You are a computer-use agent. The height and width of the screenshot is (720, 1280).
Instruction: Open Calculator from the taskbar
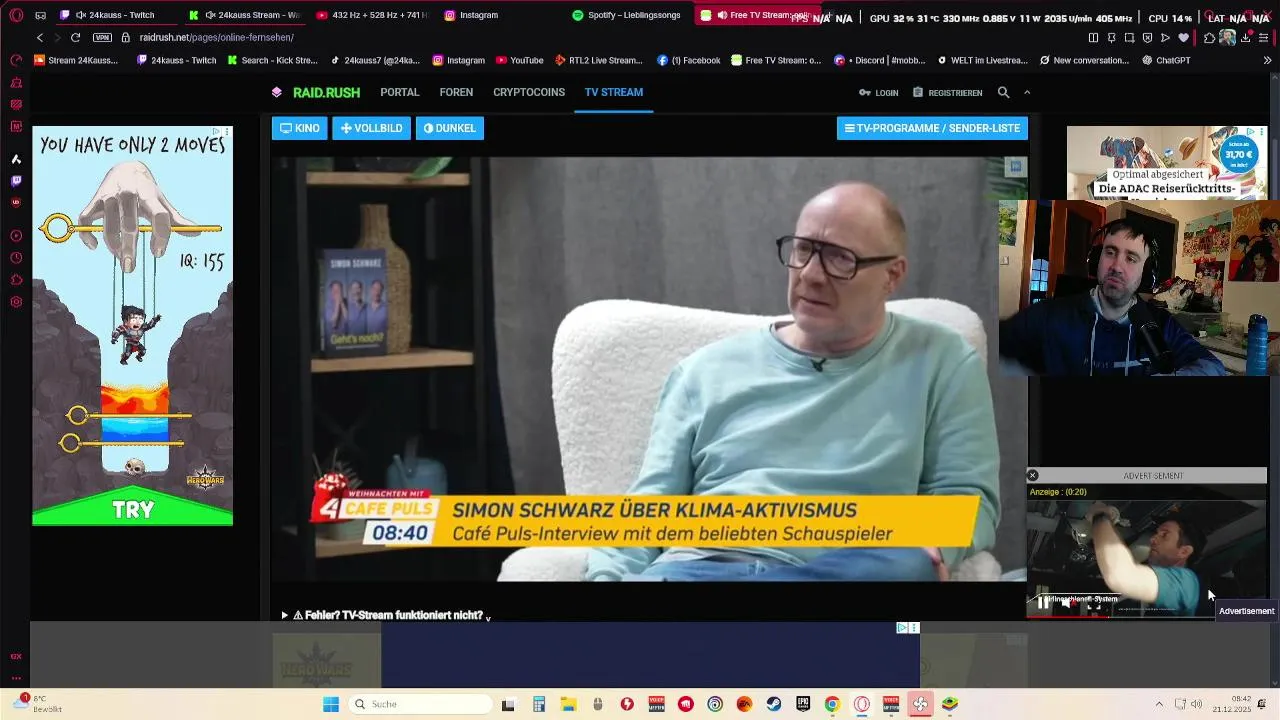pos(538,704)
